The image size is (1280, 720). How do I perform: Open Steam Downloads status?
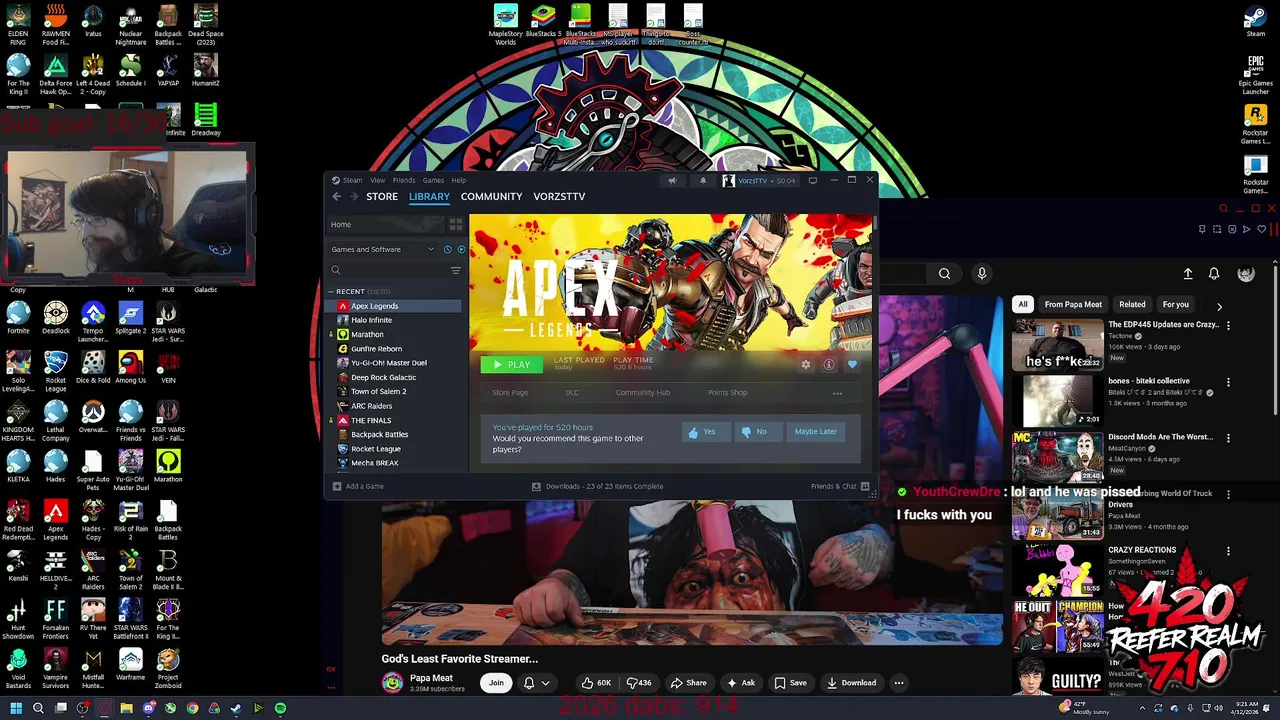(x=597, y=486)
